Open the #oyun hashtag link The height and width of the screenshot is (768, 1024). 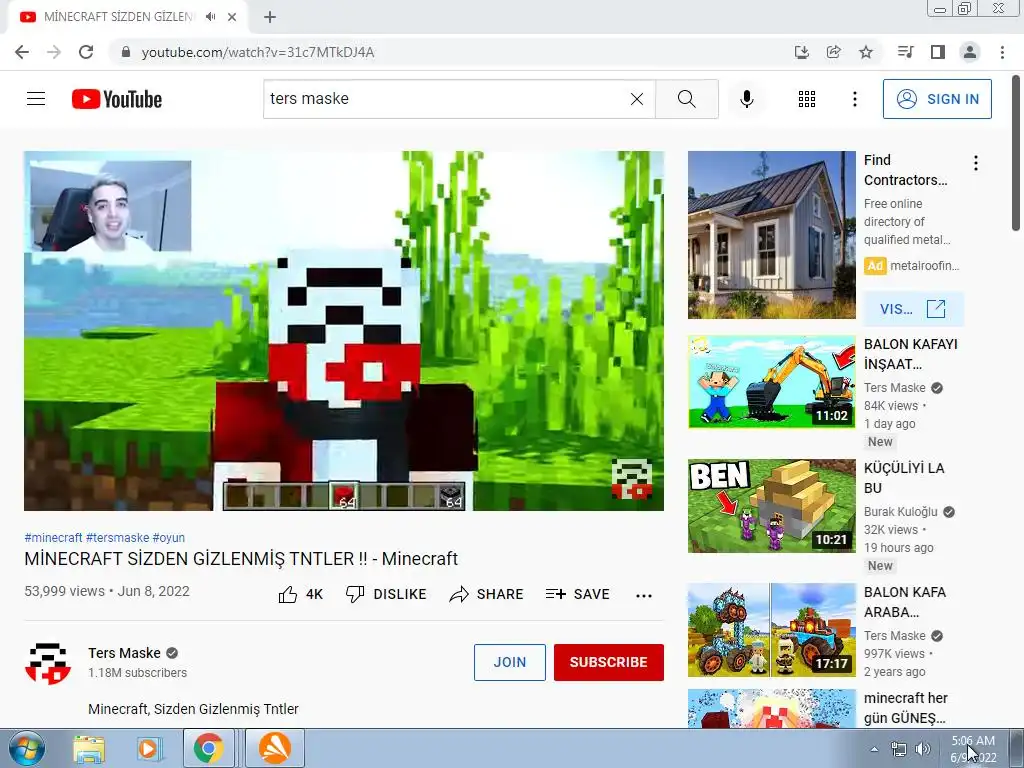pos(168,537)
